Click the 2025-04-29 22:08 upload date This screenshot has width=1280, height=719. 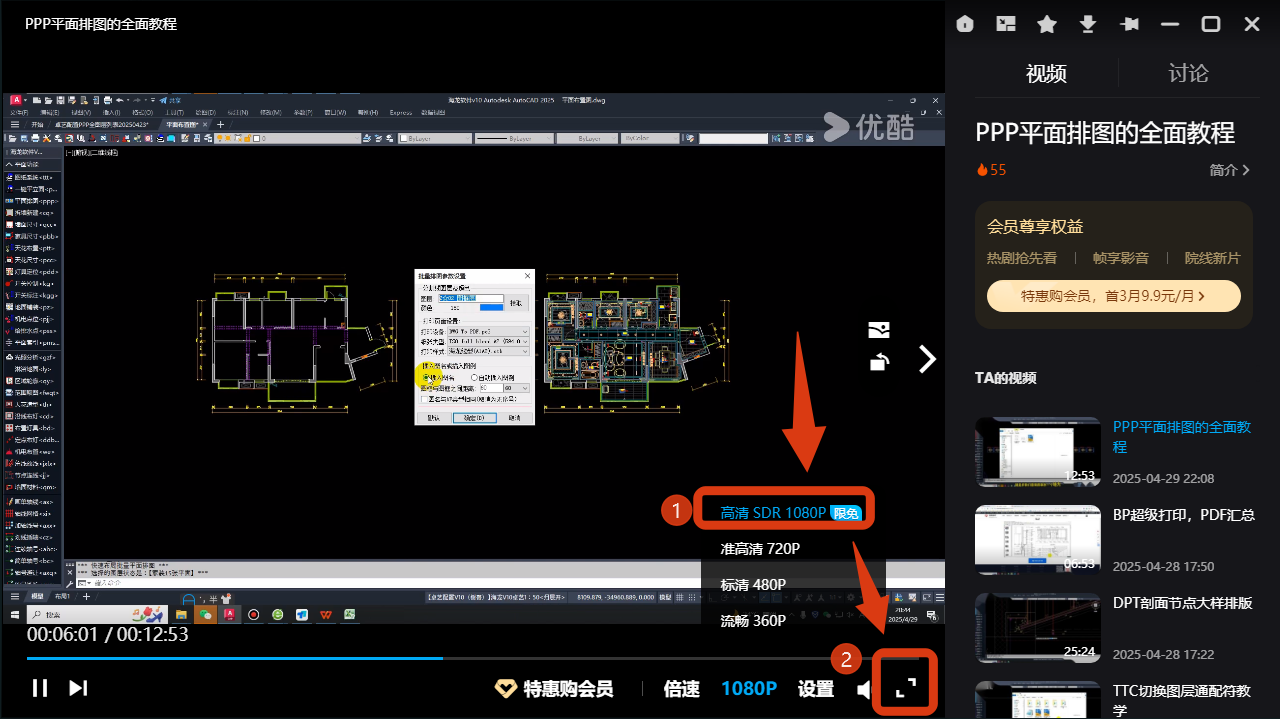click(x=1164, y=479)
